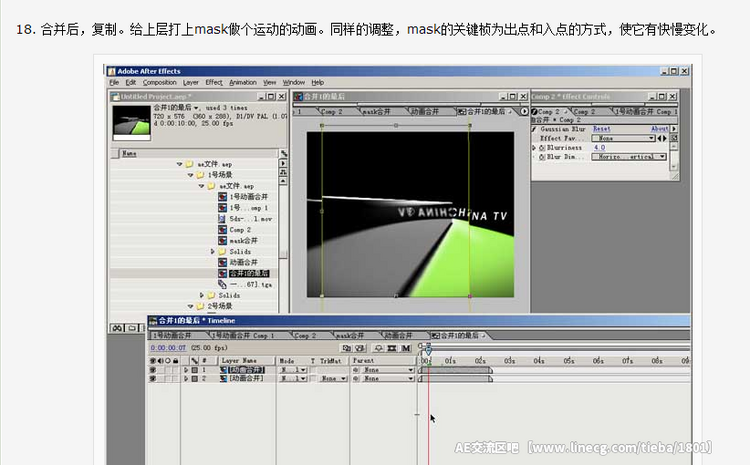
Task: Click the Sds-...1.mov footage icon
Action: 222,219
